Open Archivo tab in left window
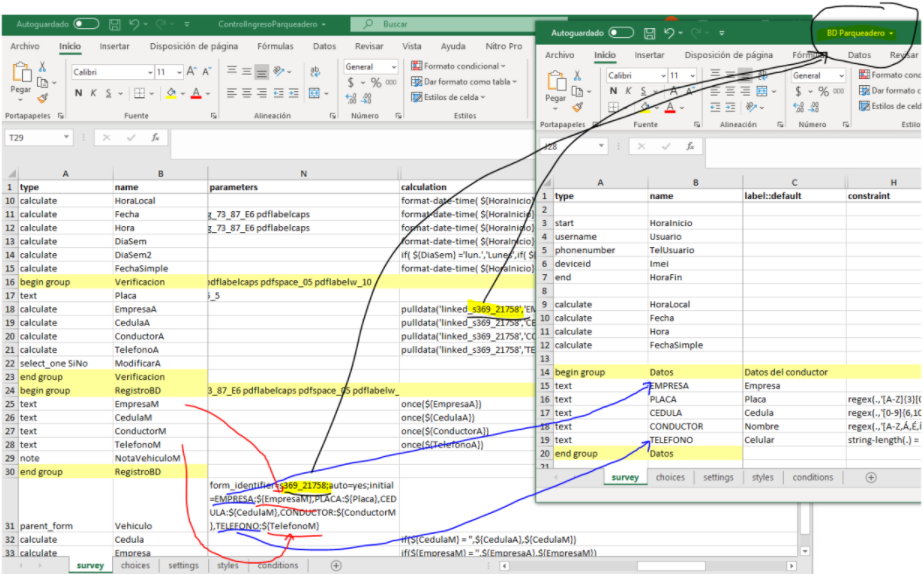 [25, 46]
